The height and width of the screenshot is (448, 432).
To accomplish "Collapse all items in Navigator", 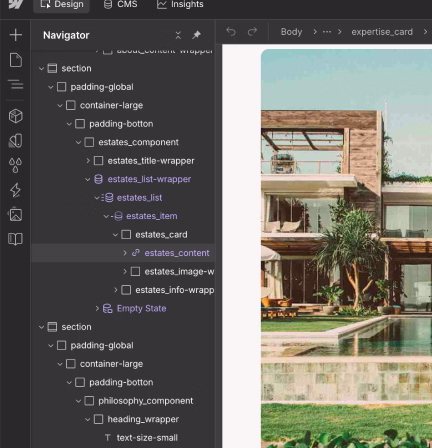I will 178,35.
